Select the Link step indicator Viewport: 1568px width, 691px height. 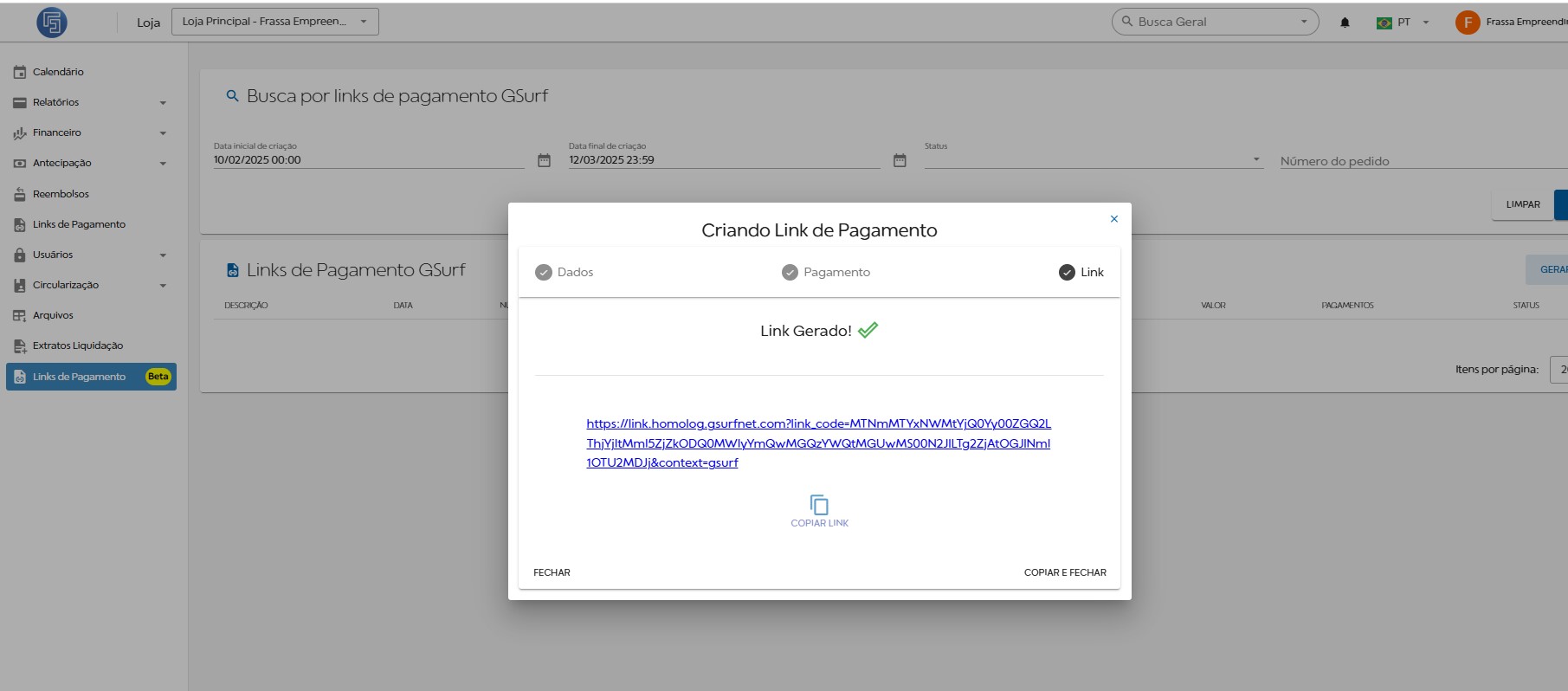(1081, 272)
